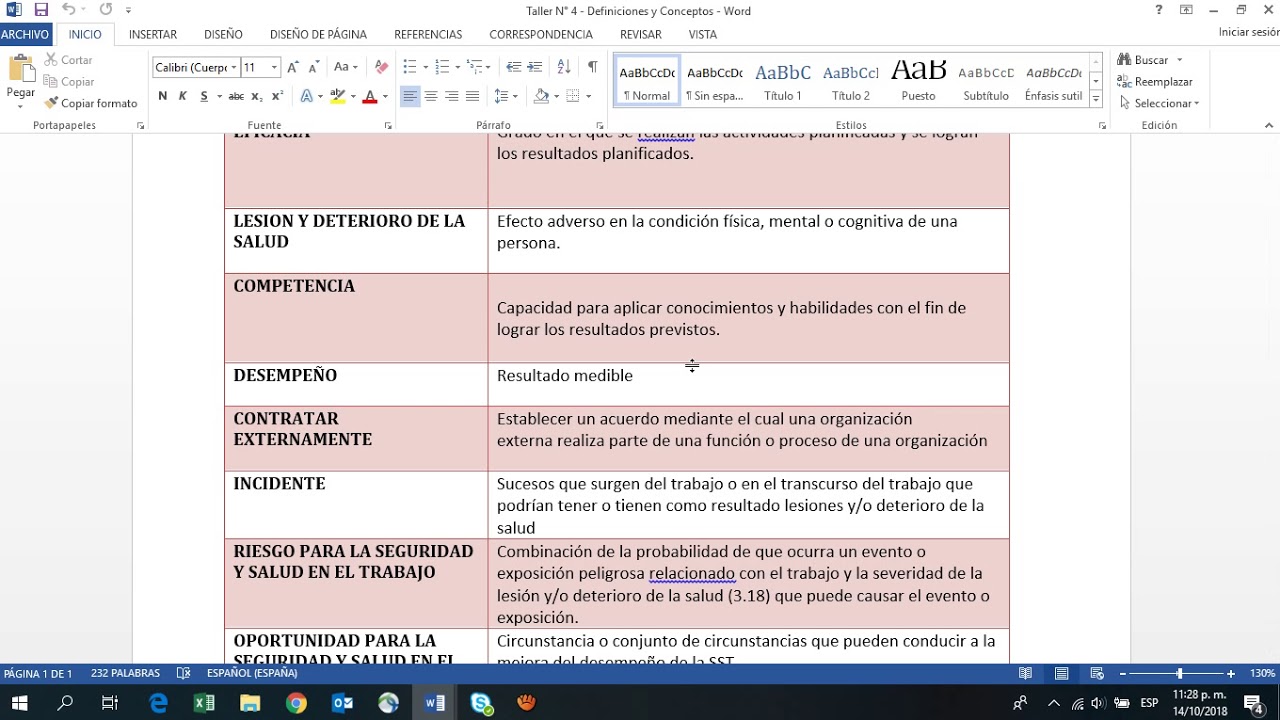Open Word Help question mark
Screen dimensions: 1280x720
pos(1159,10)
